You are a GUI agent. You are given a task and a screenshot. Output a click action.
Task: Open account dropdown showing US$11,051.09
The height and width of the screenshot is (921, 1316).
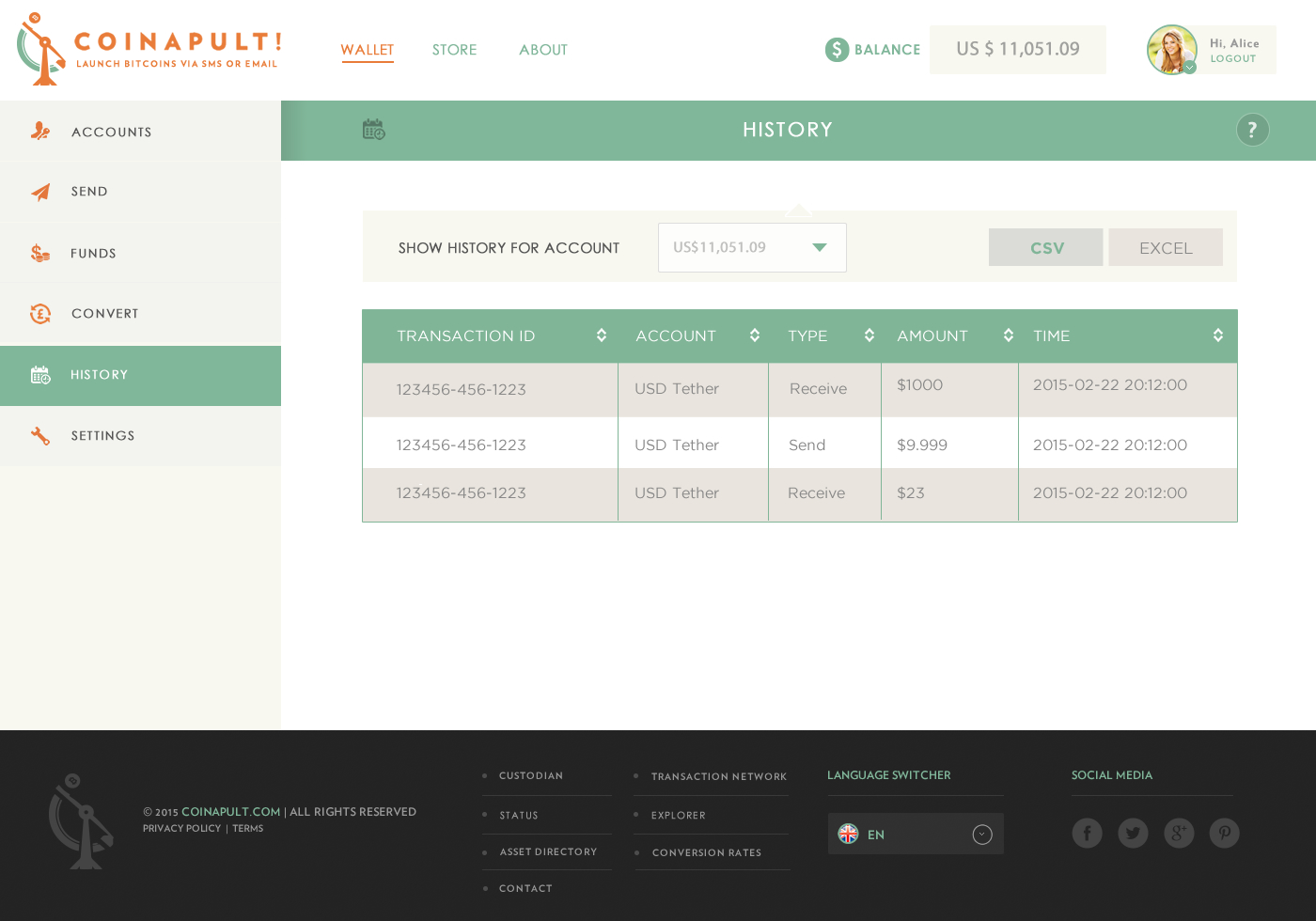point(752,247)
